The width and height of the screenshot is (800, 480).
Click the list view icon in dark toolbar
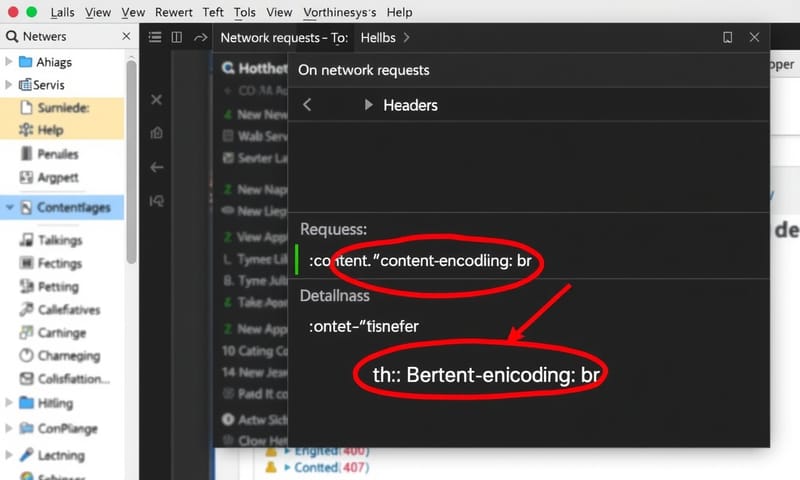[154, 37]
